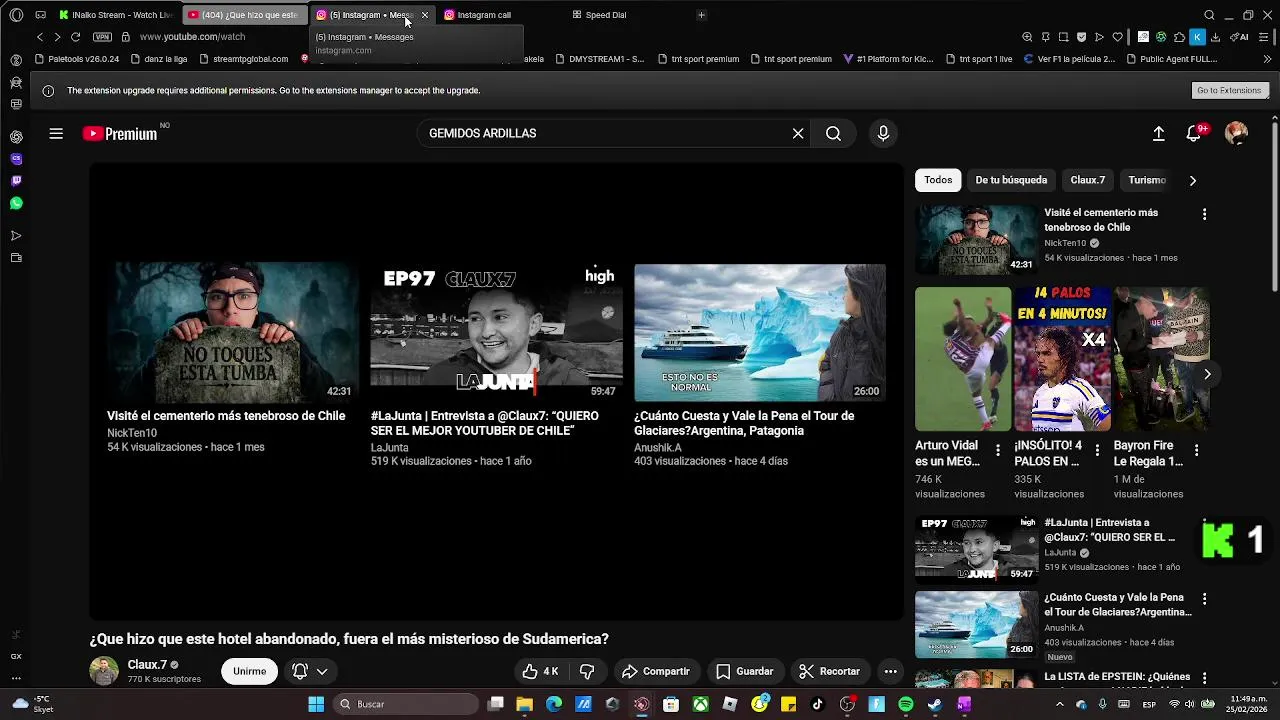
Task: Show hidden system tray icons chevron
Action: [1062, 704]
